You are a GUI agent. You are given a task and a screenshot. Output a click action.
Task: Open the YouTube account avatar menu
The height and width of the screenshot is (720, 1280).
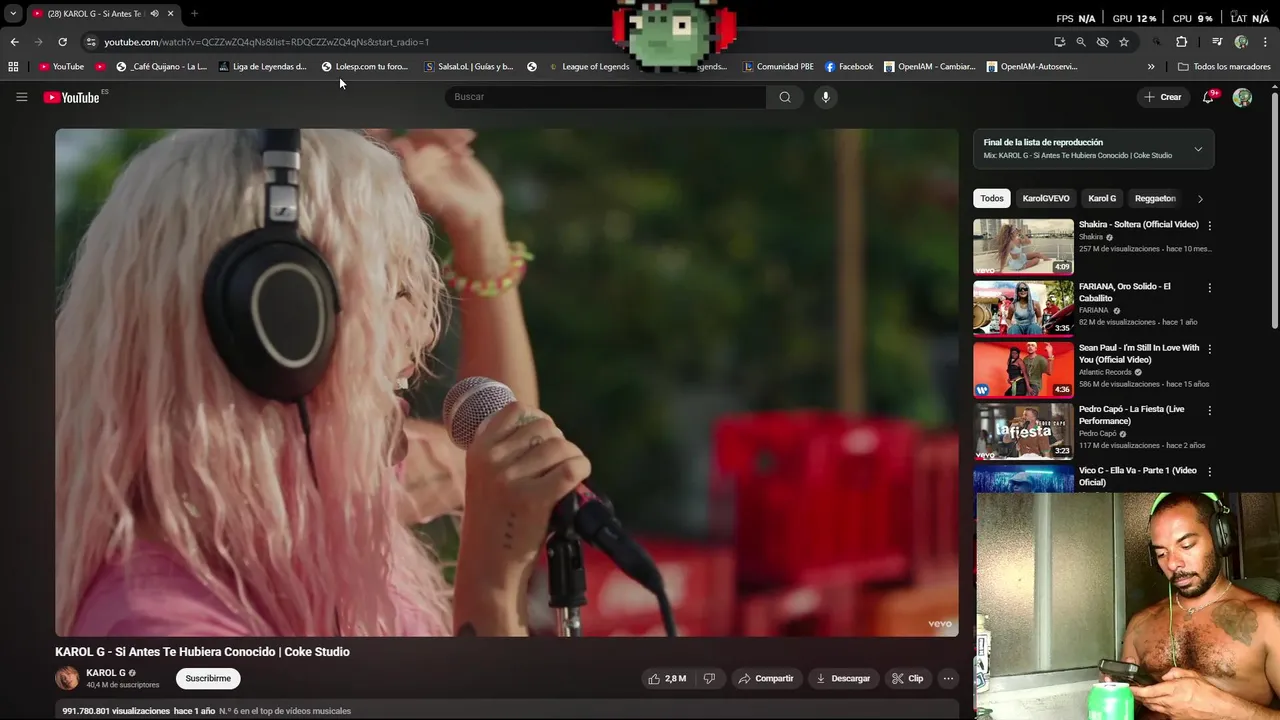1242,97
